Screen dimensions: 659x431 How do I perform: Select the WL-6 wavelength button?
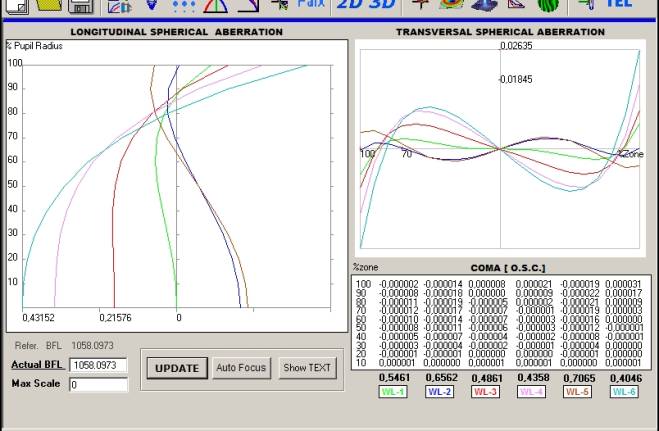click(625, 392)
